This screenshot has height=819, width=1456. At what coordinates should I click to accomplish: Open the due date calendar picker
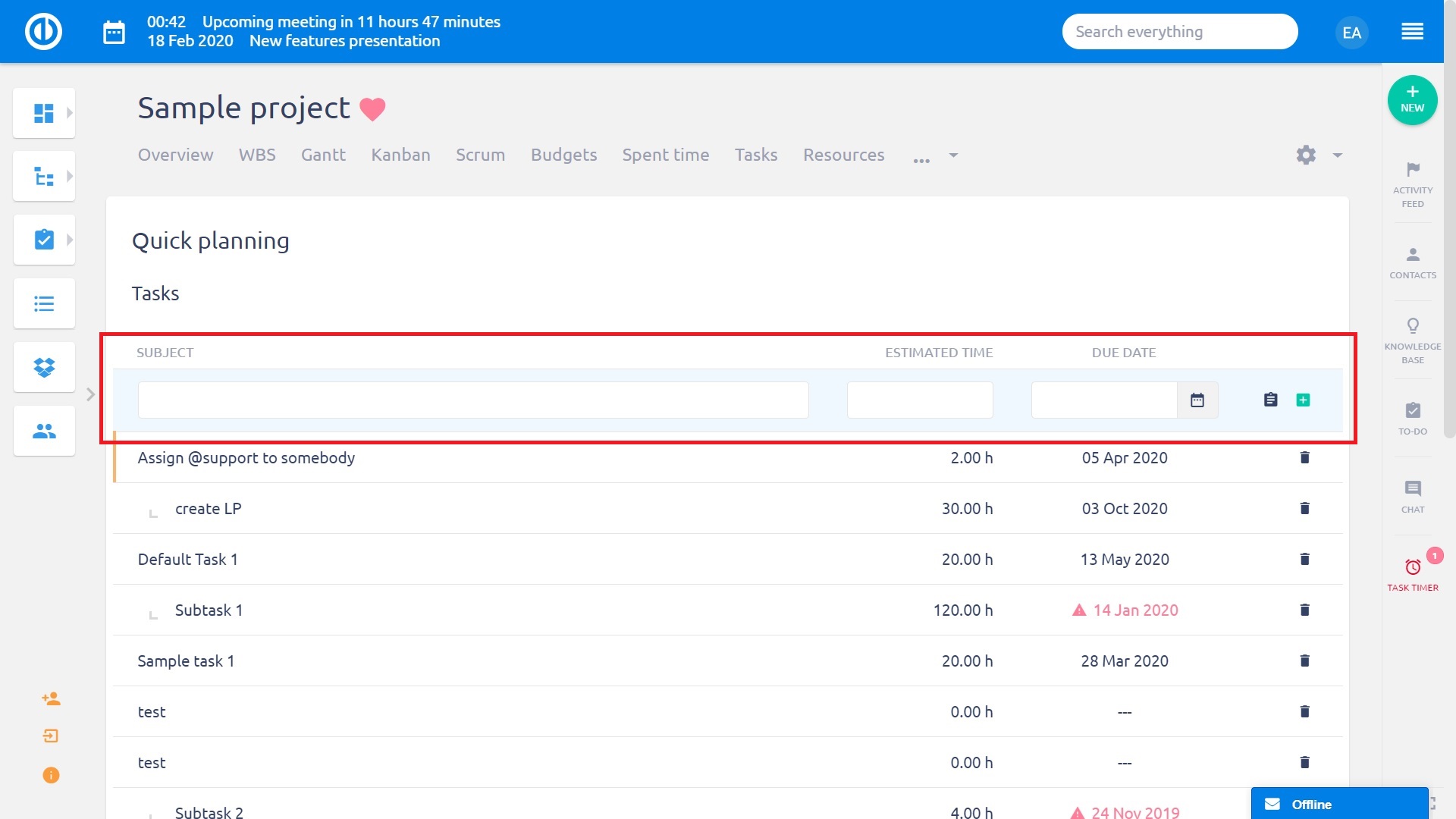[x=1197, y=400]
